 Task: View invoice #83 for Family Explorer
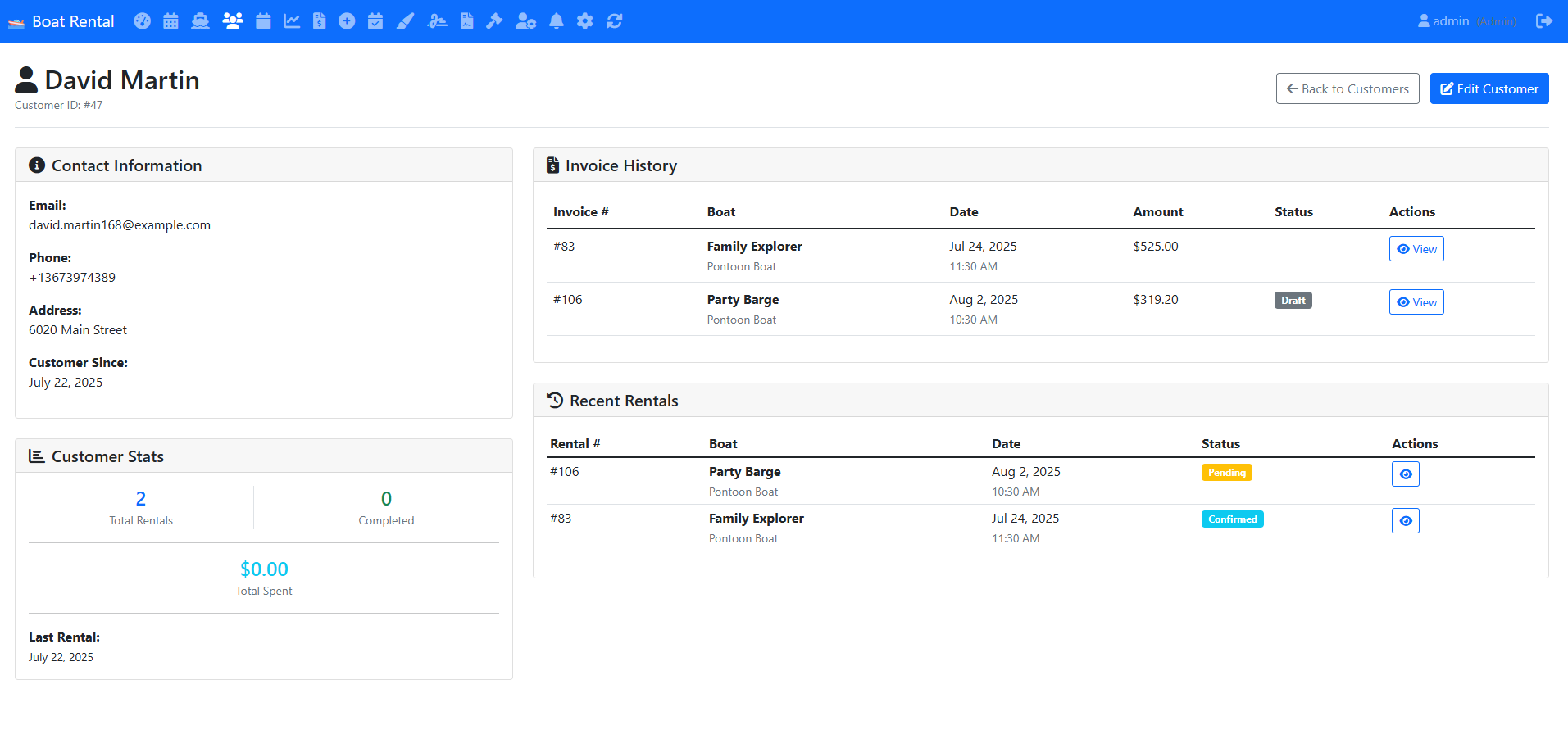(x=1416, y=249)
